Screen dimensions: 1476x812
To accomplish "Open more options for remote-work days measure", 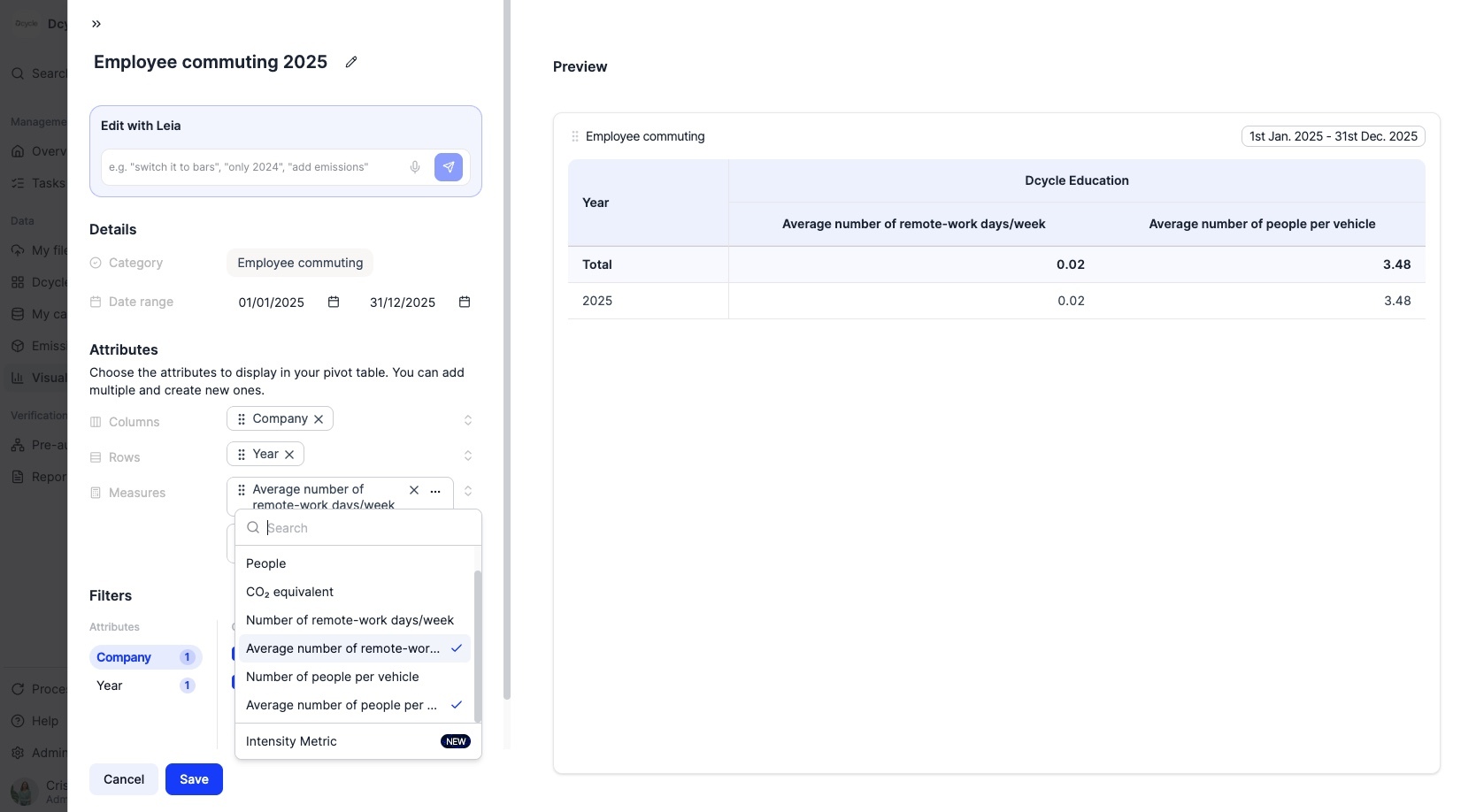I will (x=435, y=491).
